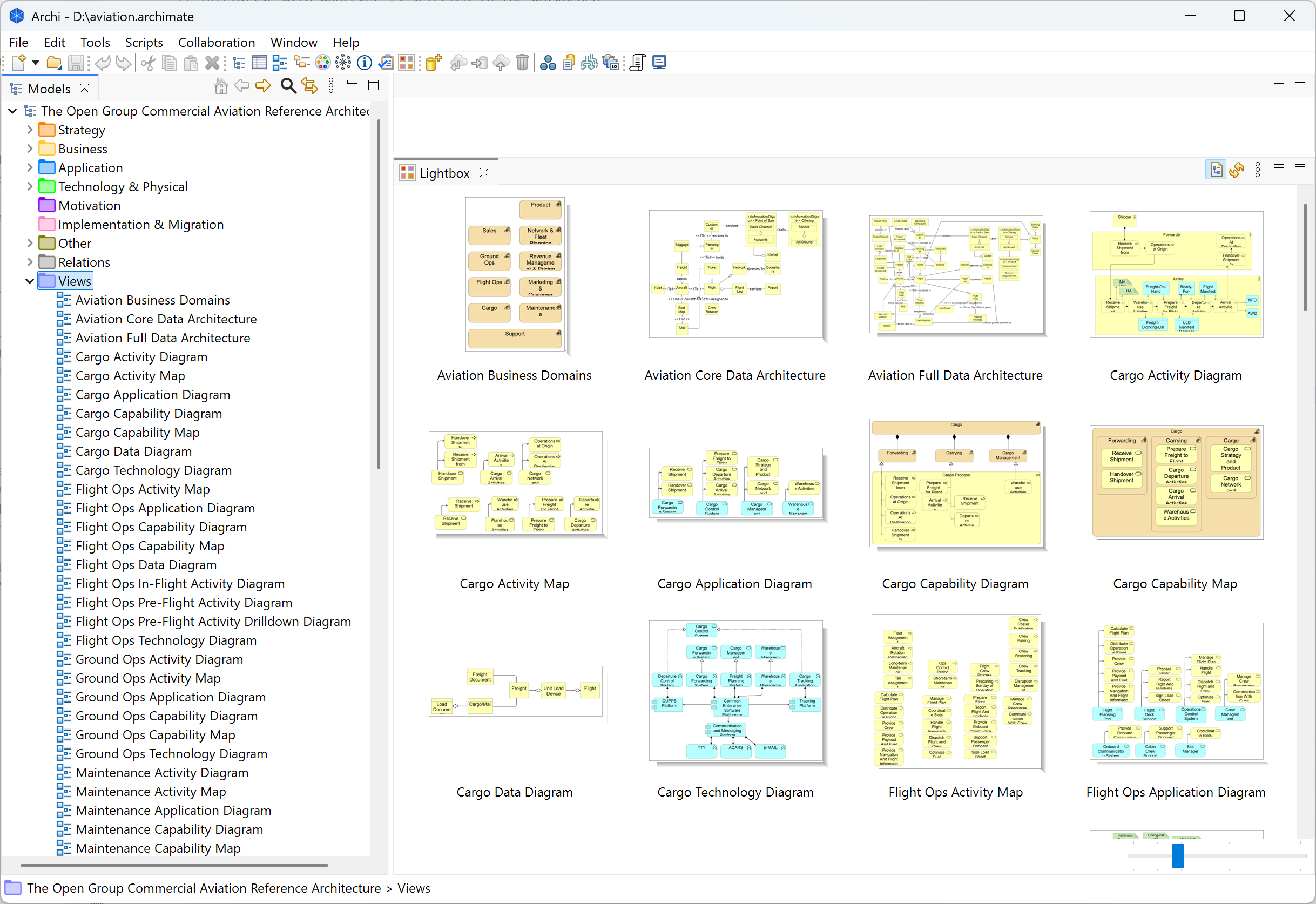Open the Validator icon in toolbar
Image resolution: width=1316 pixels, height=904 pixels.
pos(386,62)
